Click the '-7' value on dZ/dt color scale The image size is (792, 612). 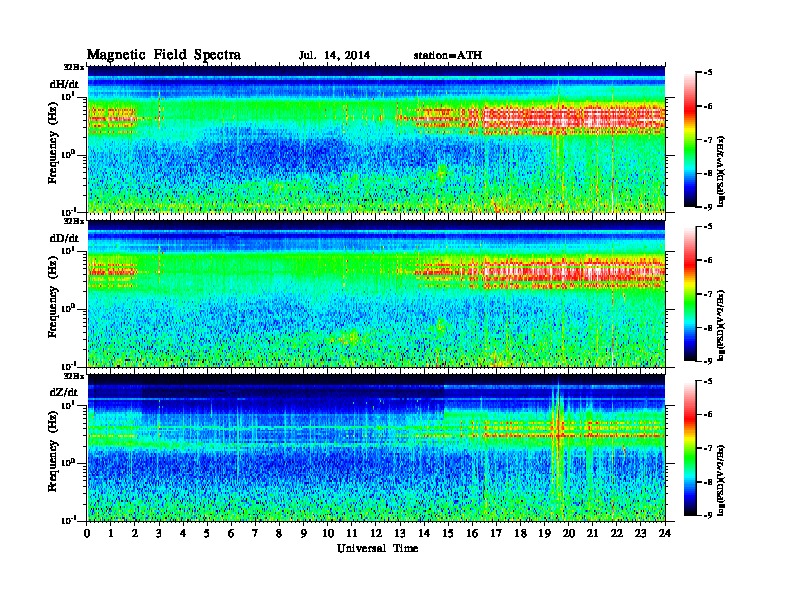pyautogui.click(x=708, y=448)
